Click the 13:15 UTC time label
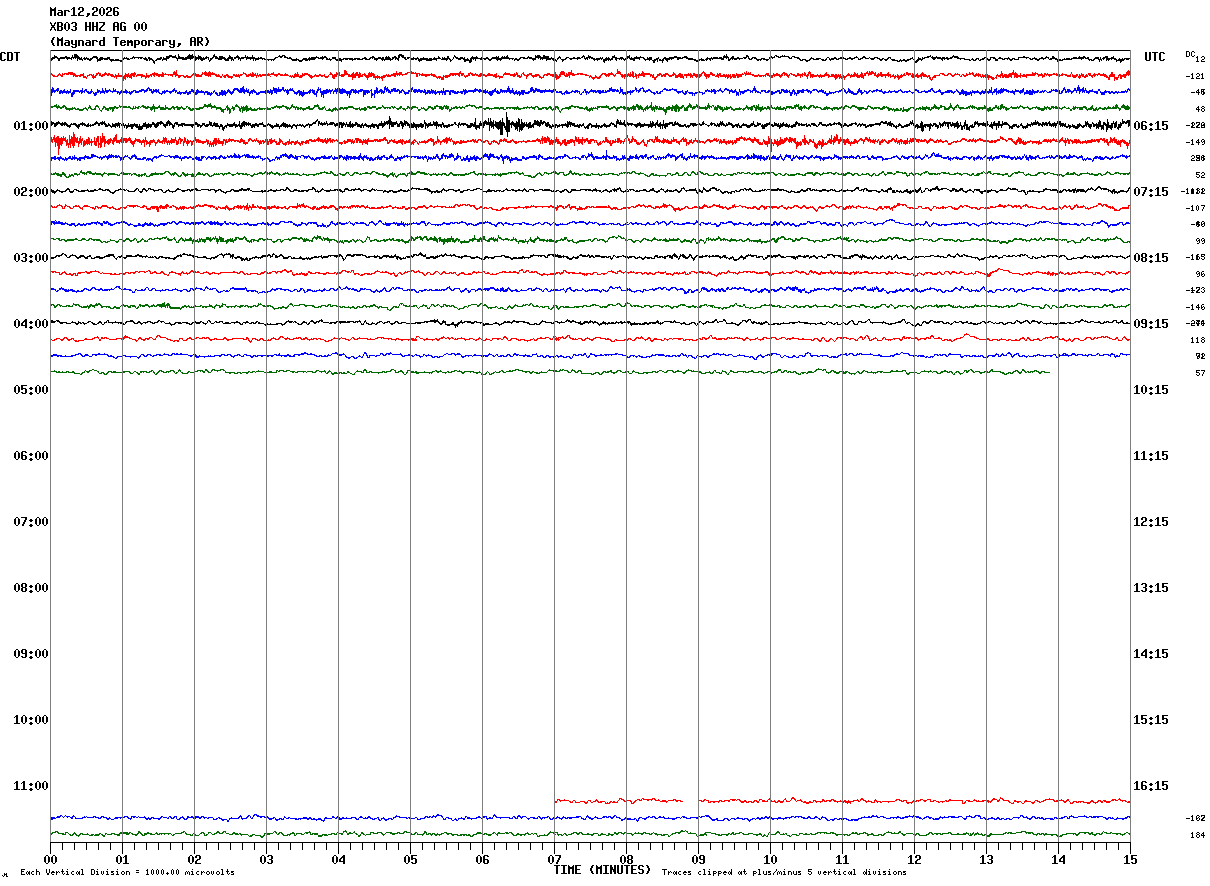Image resolution: width=1210 pixels, height=886 pixels. [x=1151, y=588]
